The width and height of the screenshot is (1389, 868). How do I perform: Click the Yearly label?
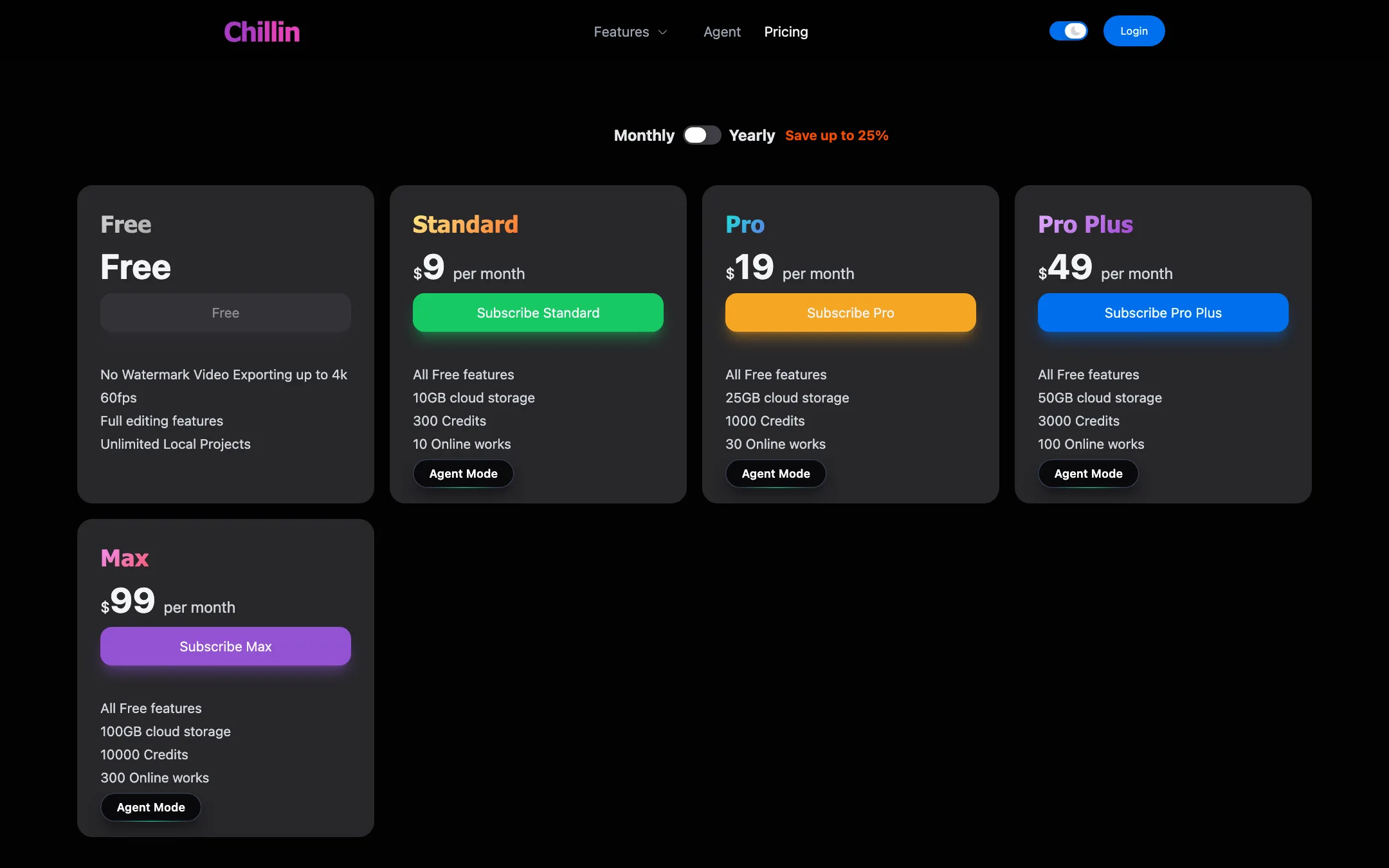coord(752,135)
